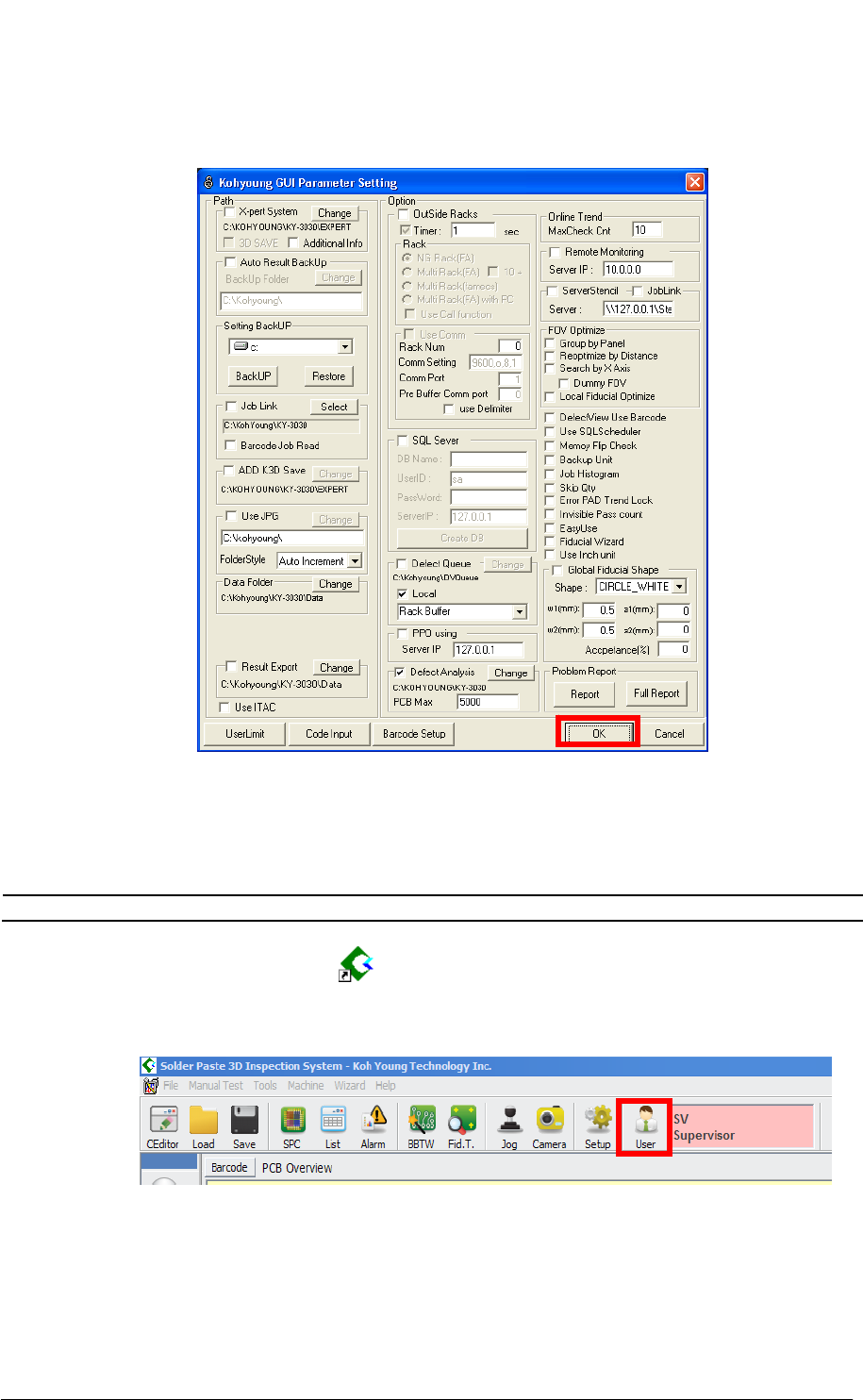Click the Cancel button
Image resolution: width=863 pixels, height=1400 pixels.
pos(670,733)
